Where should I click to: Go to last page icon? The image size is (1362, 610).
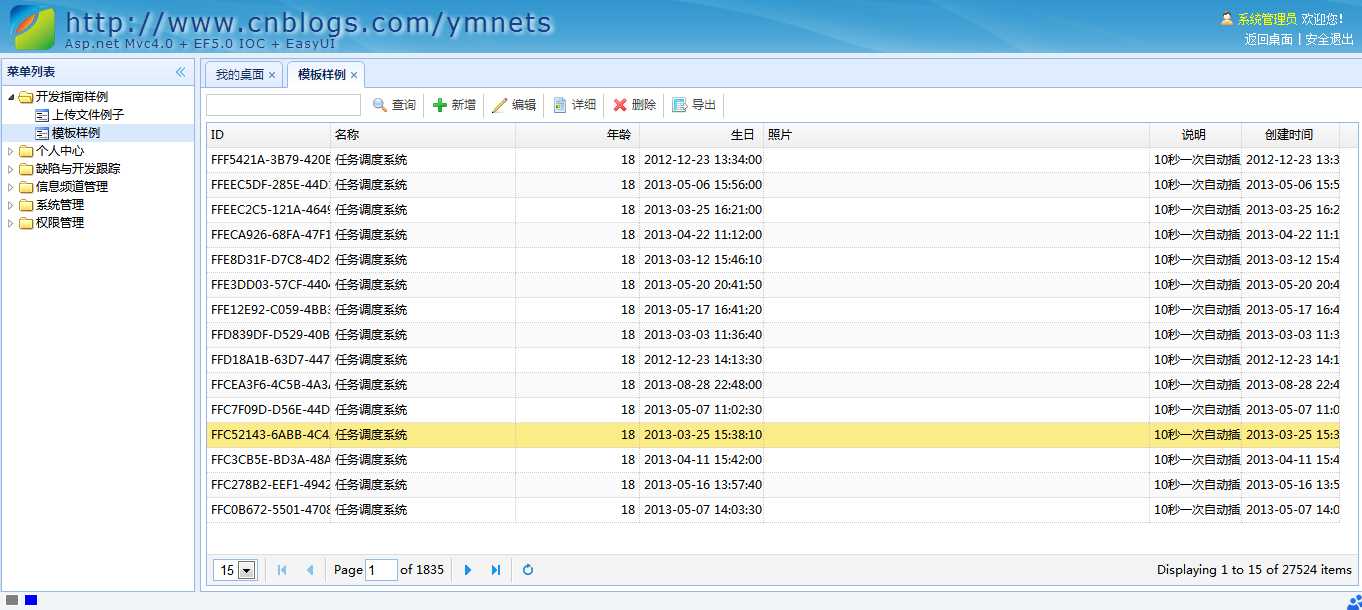tap(495, 570)
